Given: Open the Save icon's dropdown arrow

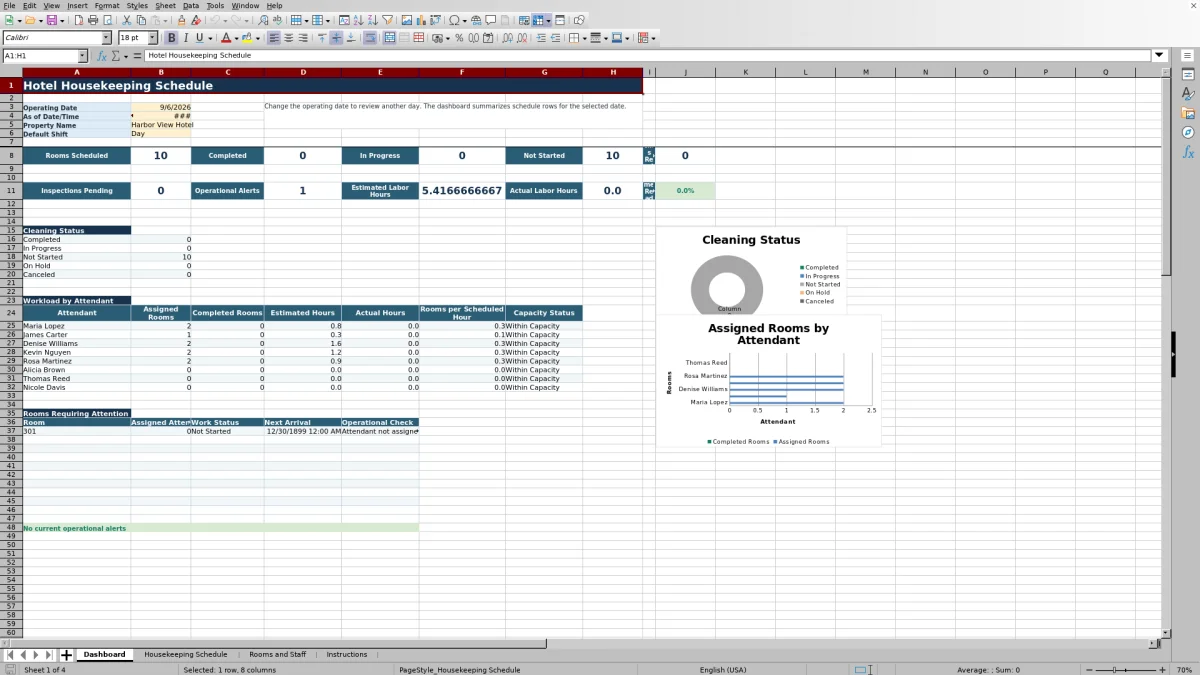Looking at the screenshot, I should click(62, 20).
